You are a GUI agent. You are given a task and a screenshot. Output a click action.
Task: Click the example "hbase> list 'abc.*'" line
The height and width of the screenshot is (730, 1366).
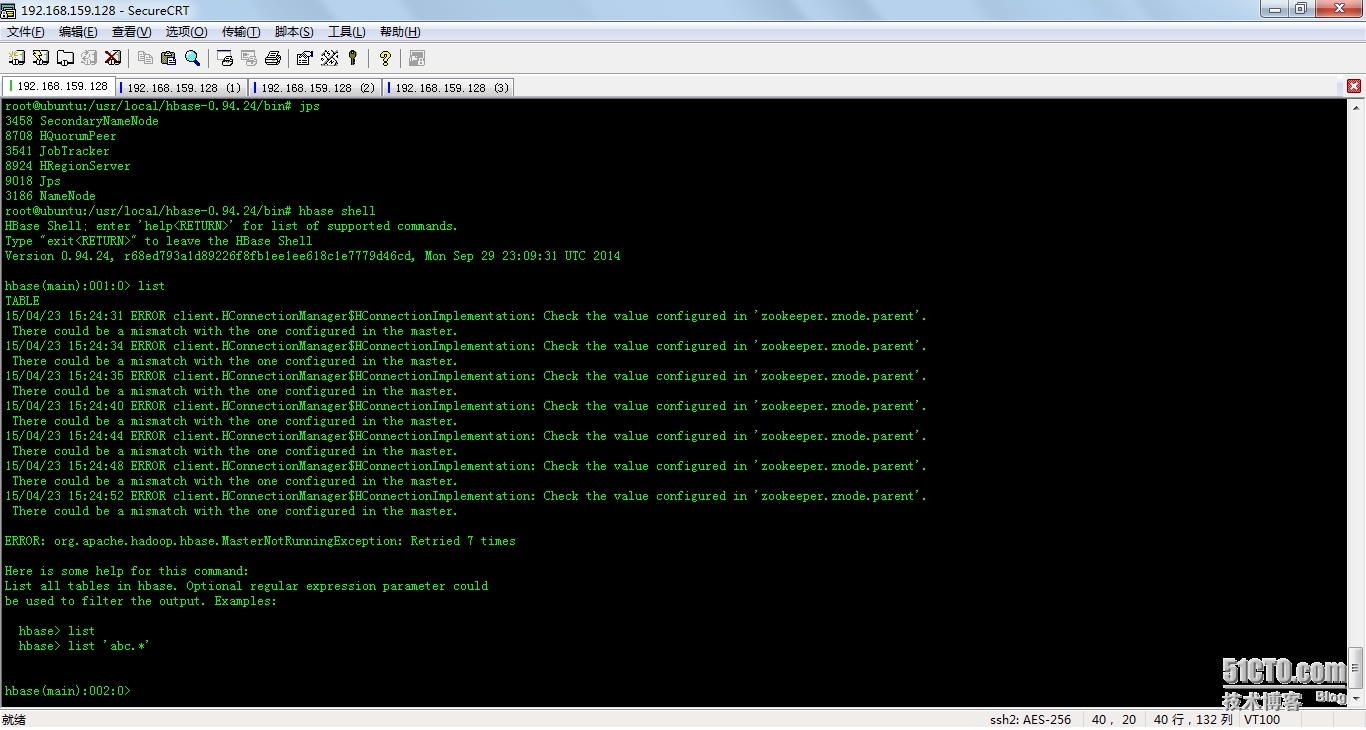(x=85, y=646)
